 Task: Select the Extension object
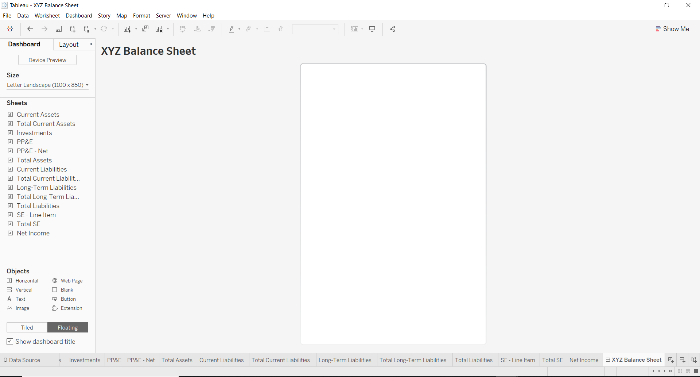point(67,308)
